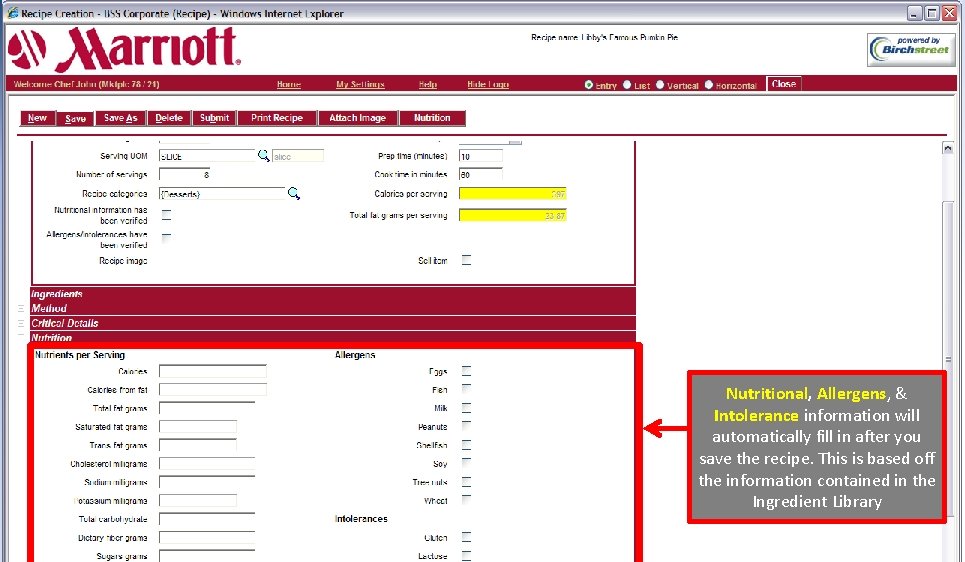Click the Total carbohydrate field

point(207,519)
